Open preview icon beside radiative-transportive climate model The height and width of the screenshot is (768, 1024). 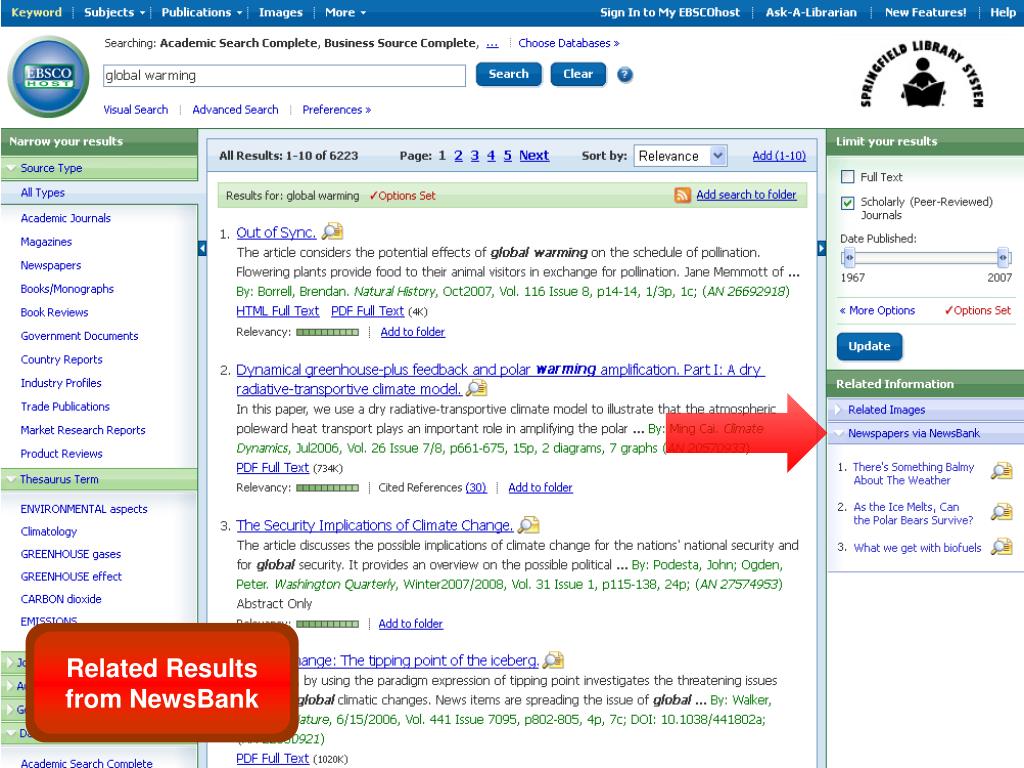point(477,388)
